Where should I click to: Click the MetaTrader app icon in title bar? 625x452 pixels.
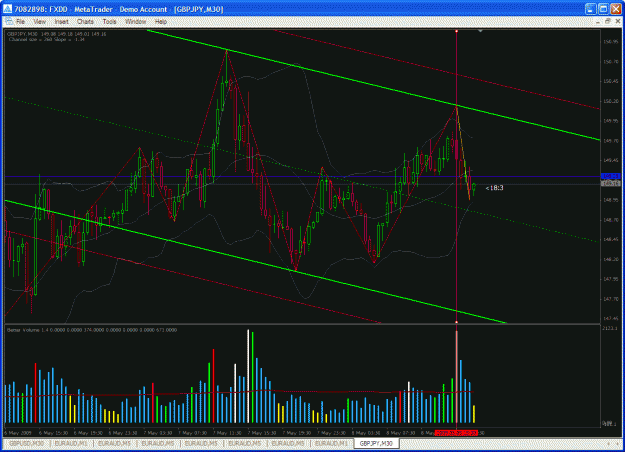(x=7, y=9)
